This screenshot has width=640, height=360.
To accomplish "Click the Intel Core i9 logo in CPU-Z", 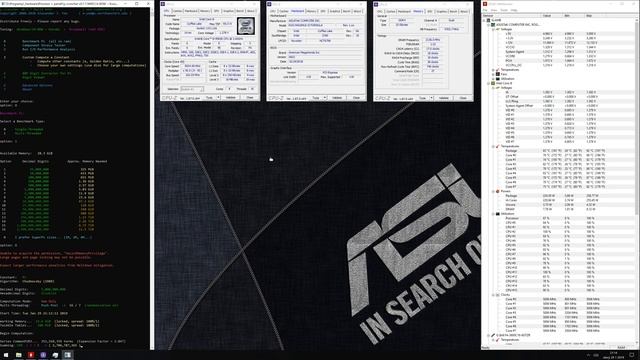I will click(x=246, y=26).
